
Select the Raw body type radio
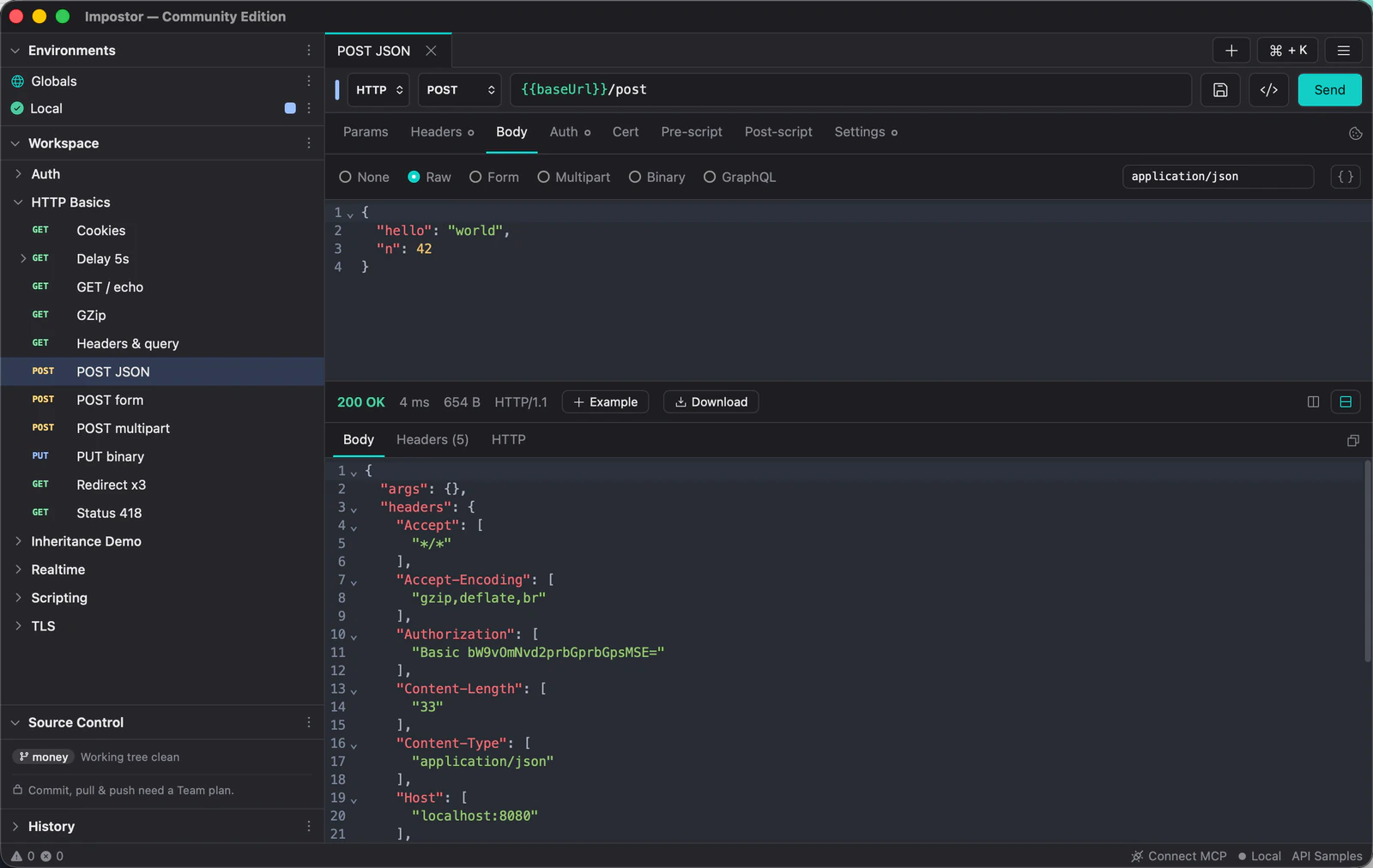tap(414, 177)
